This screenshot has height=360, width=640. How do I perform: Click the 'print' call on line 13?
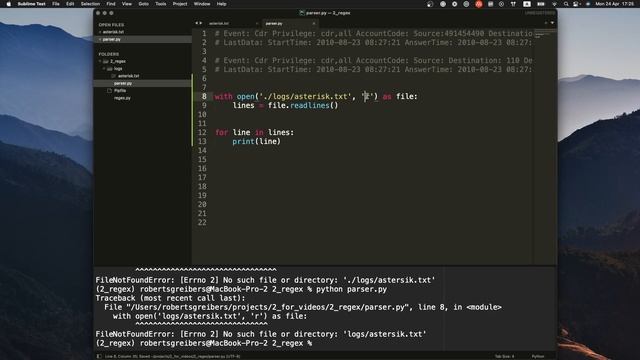pos(243,142)
